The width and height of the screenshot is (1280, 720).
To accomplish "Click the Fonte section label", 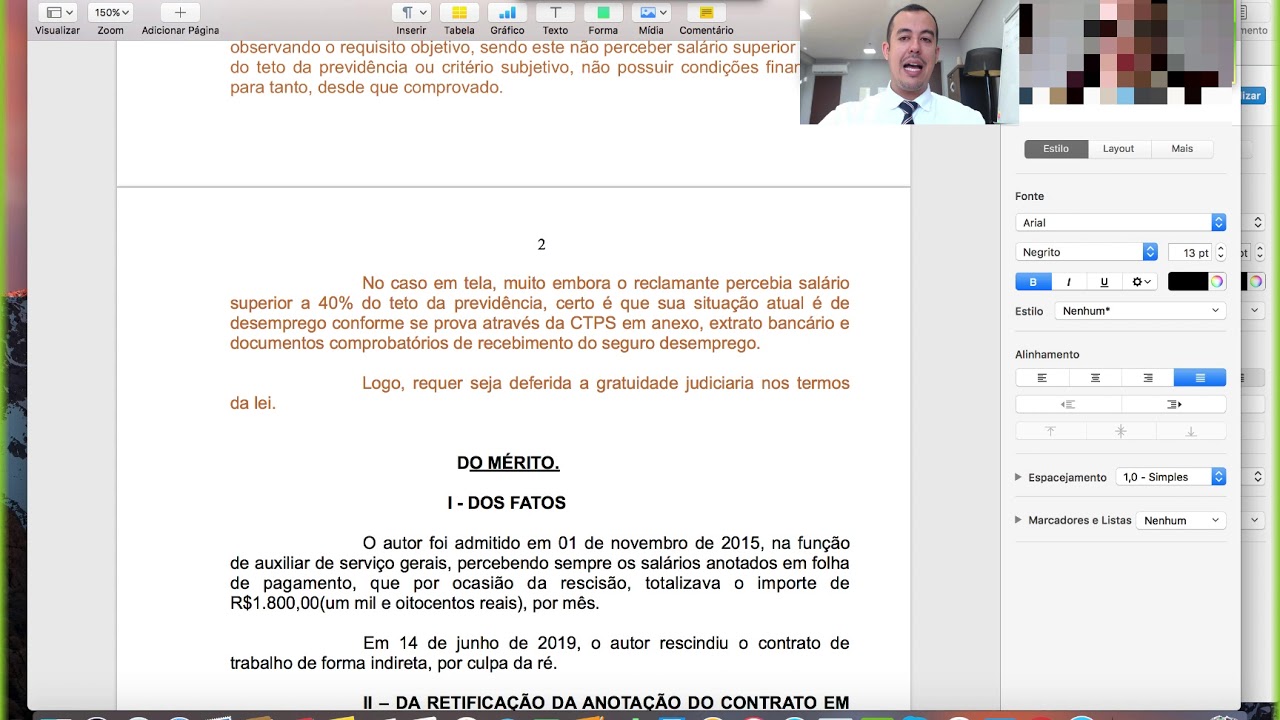I will tap(1029, 196).
